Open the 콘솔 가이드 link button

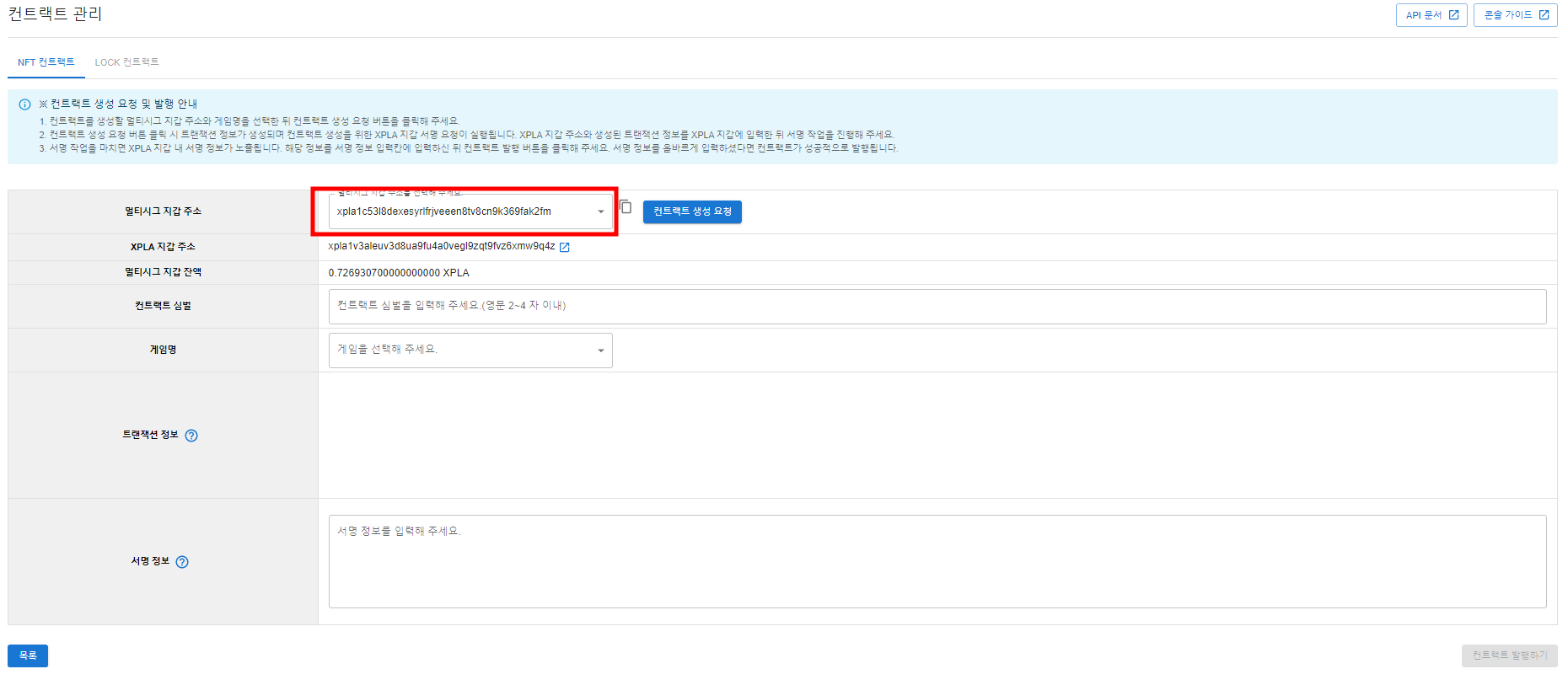coord(1516,15)
